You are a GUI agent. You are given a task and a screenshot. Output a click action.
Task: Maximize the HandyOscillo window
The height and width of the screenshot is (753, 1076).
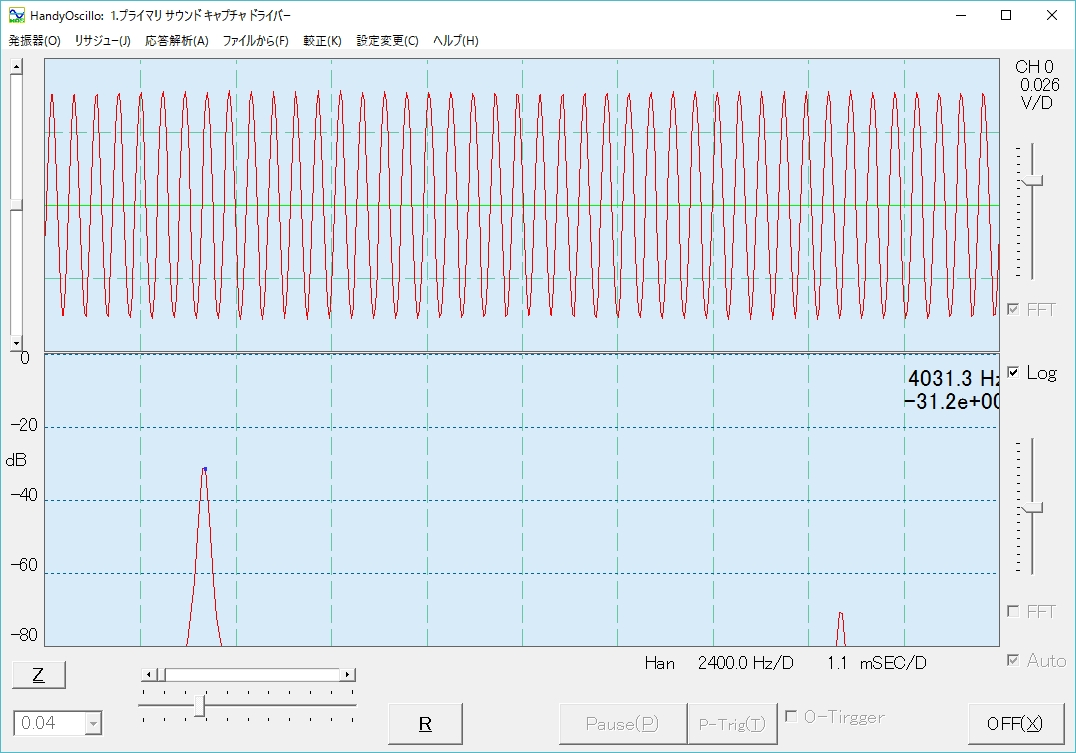[x=1006, y=15]
